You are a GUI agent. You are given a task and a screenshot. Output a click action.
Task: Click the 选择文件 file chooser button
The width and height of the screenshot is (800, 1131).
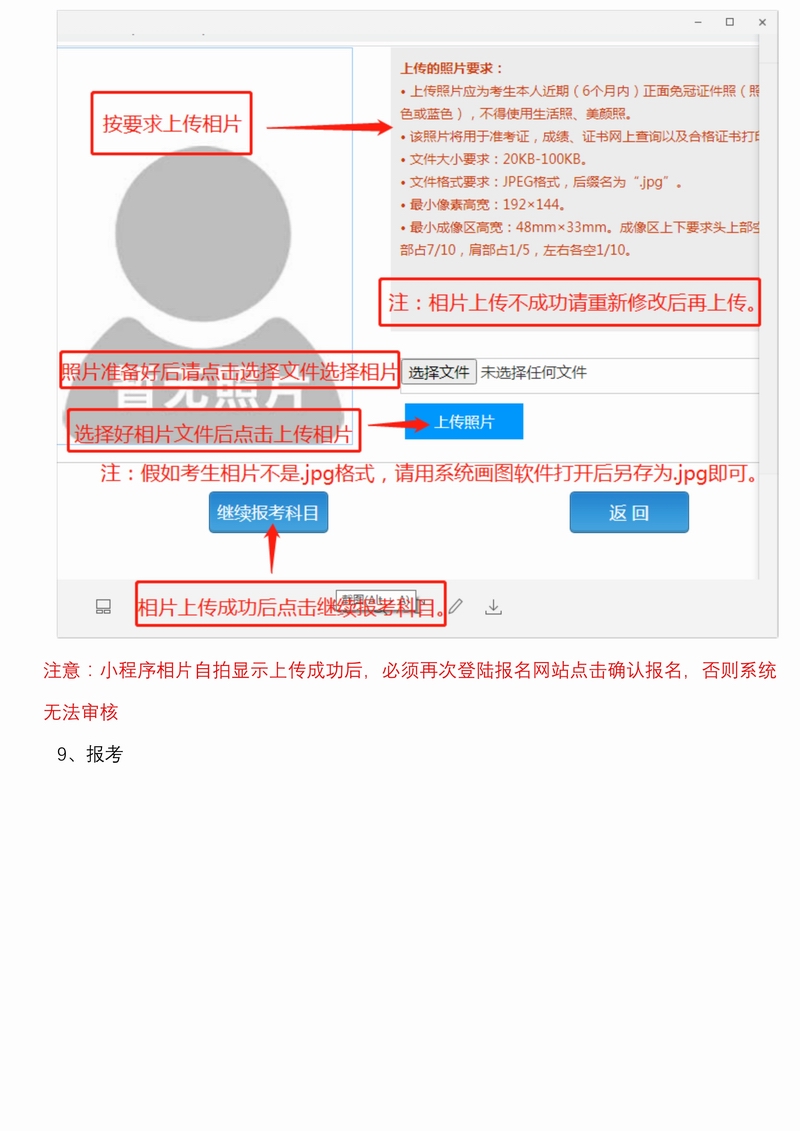439,372
